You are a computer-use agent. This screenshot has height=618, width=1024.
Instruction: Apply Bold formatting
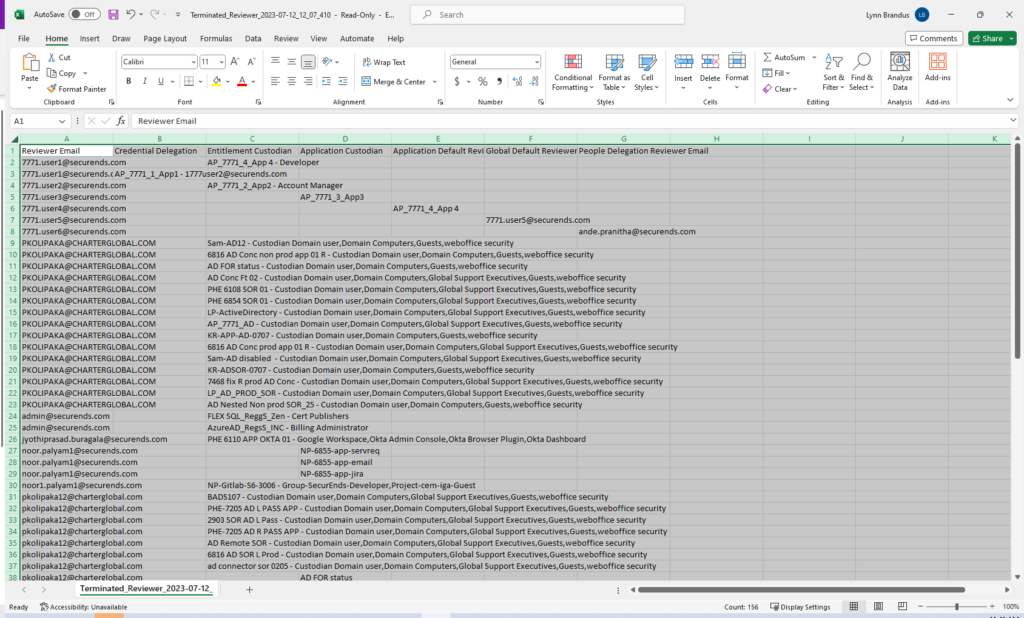point(129,82)
